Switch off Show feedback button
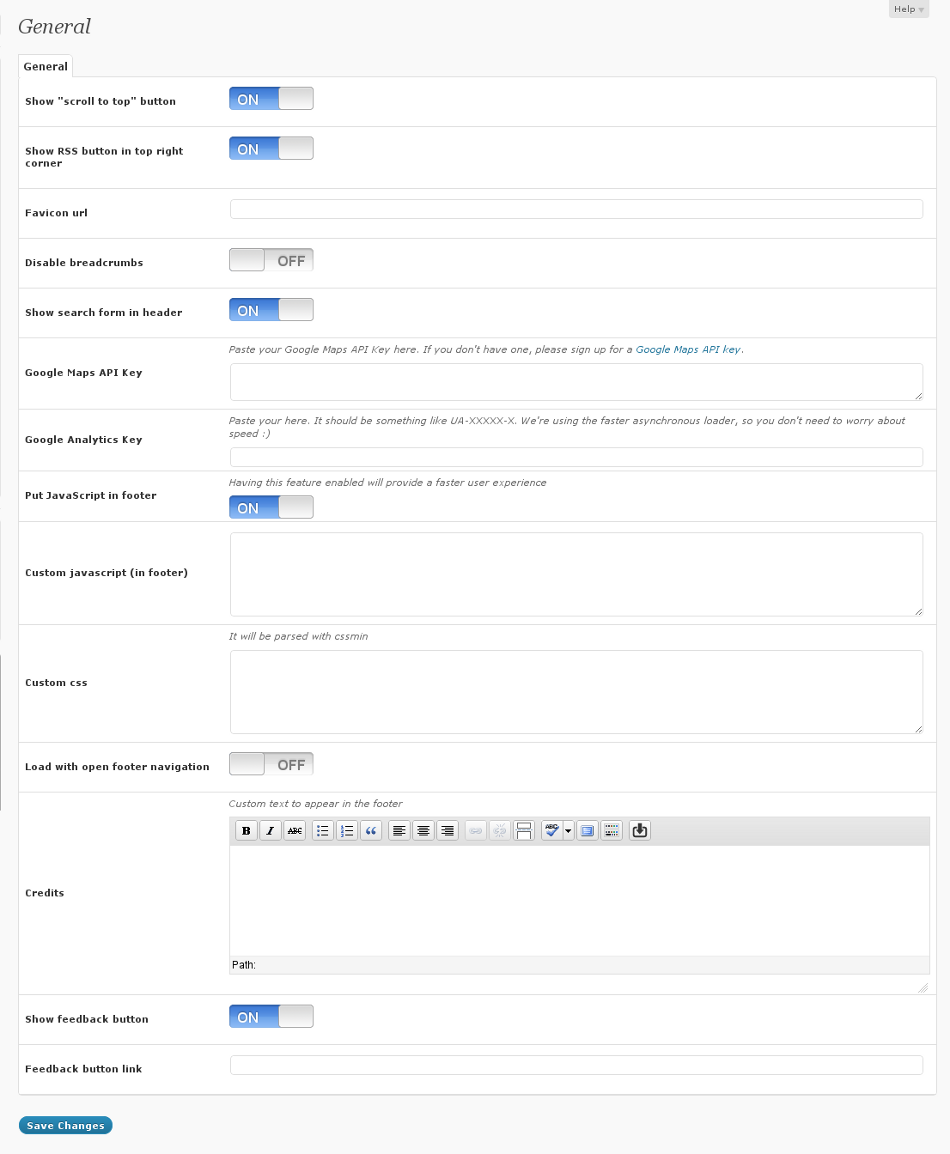950x1154 pixels. coord(271,1017)
